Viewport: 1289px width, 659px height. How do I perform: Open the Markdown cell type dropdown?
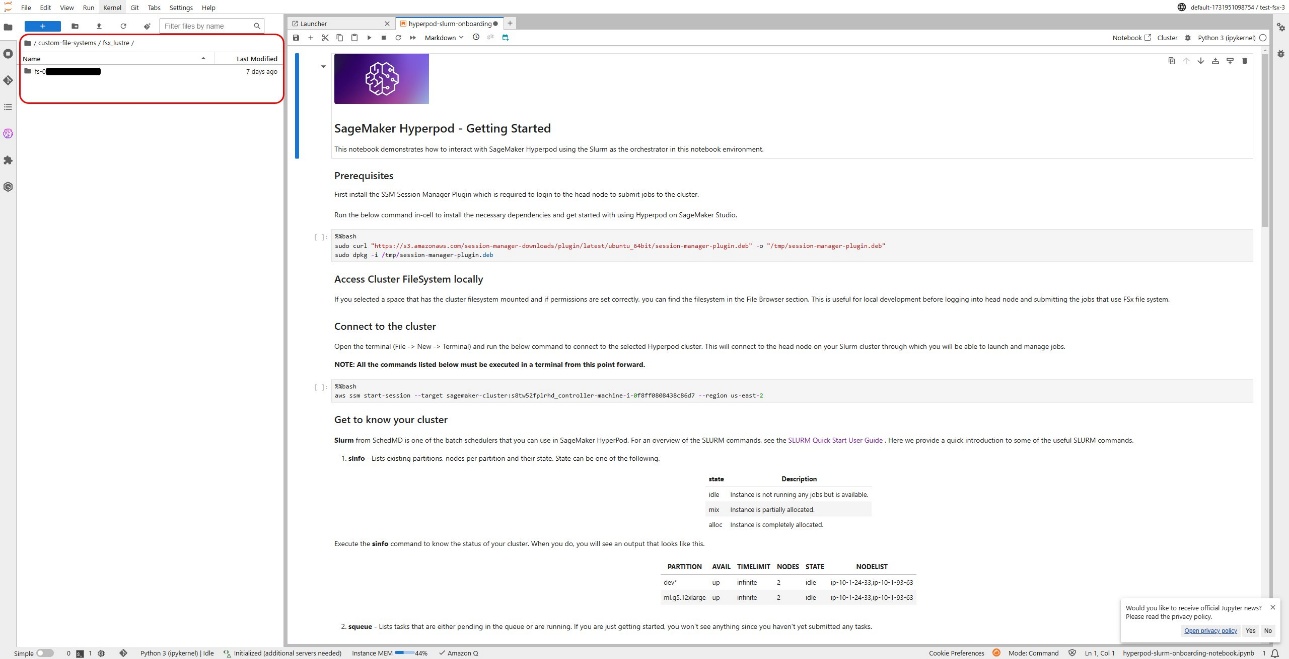(x=444, y=38)
